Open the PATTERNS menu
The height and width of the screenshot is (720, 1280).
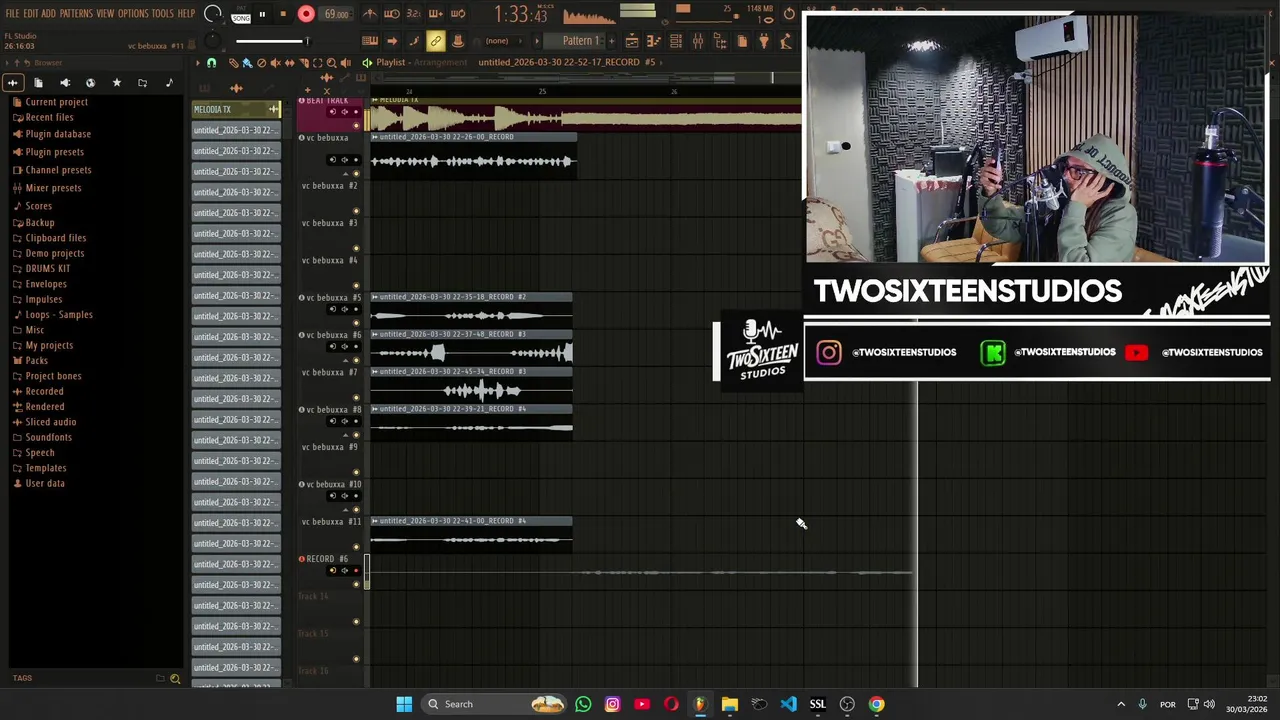[76, 14]
